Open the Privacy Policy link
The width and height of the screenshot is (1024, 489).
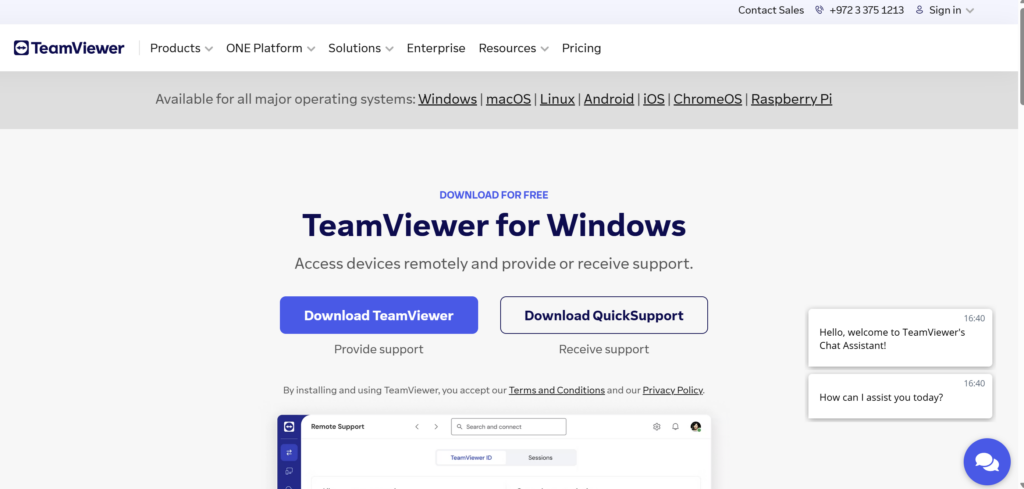click(x=673, y=390)
